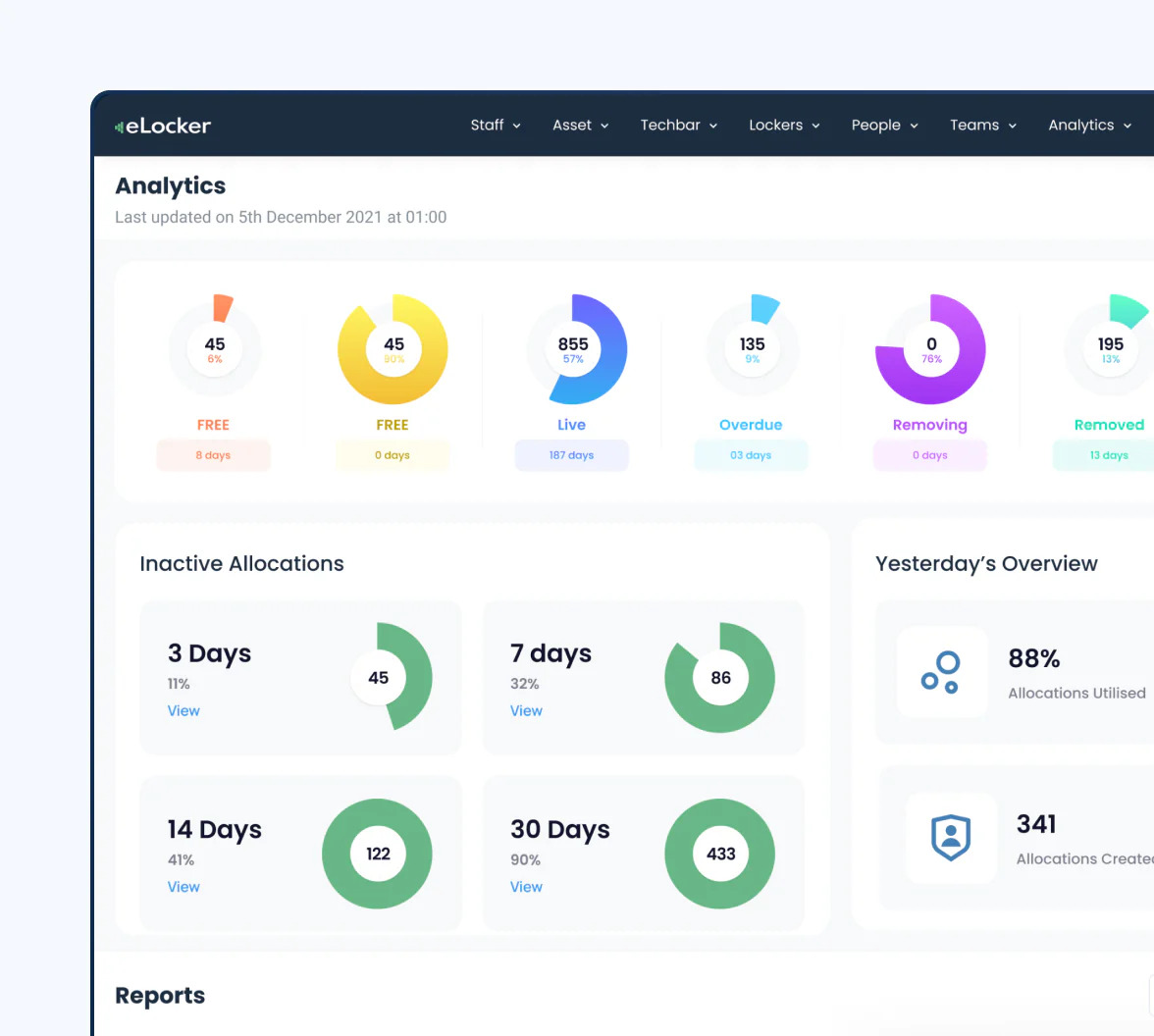Click the 03 days badge
1154x1036 pixels.
pos(751,455)
